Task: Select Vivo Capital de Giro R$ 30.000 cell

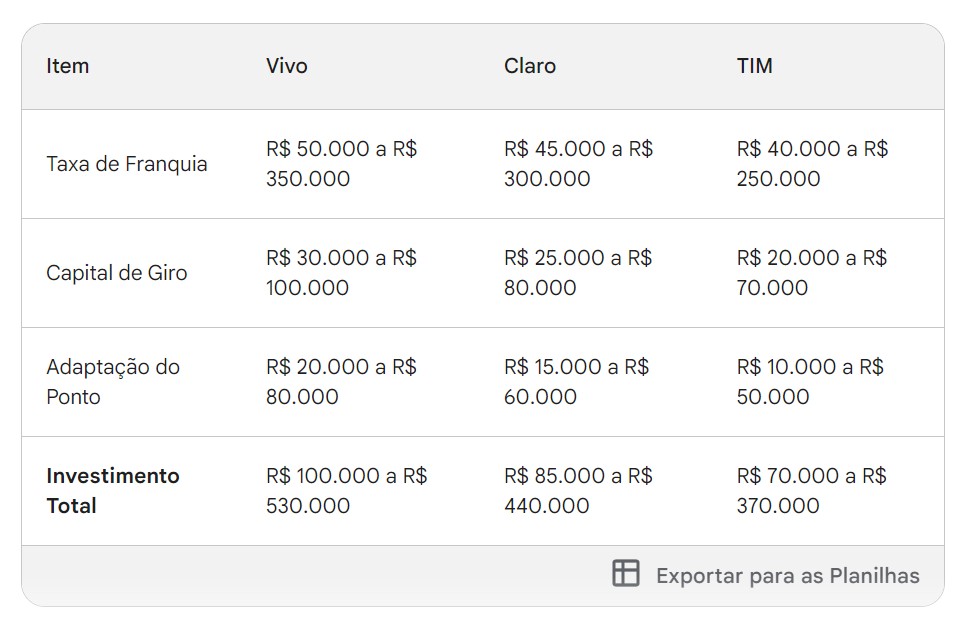Action: click(x=341, y=272)
